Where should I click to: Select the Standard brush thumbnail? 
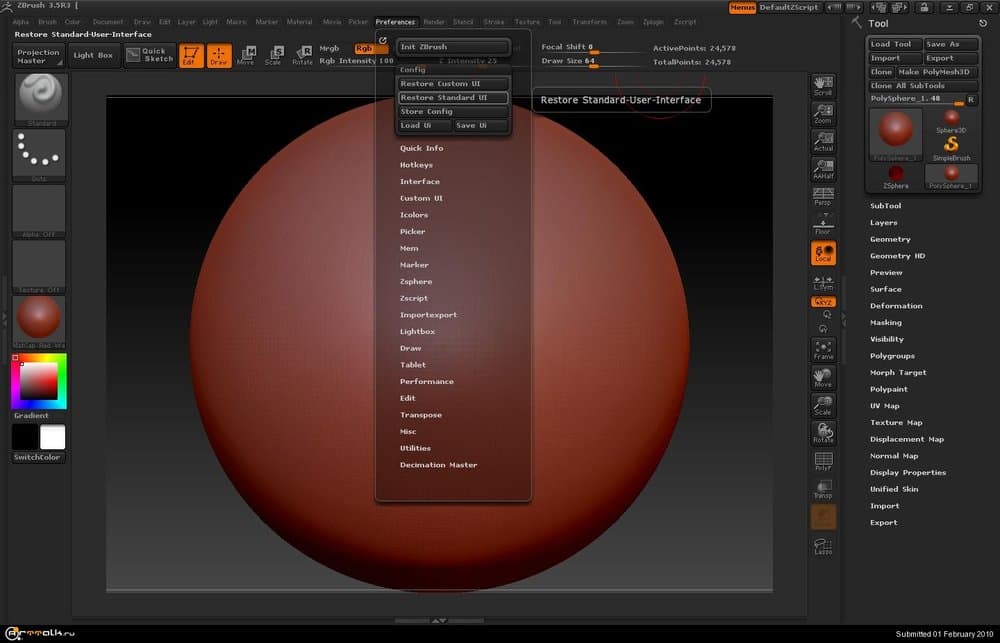click(41, 99)
